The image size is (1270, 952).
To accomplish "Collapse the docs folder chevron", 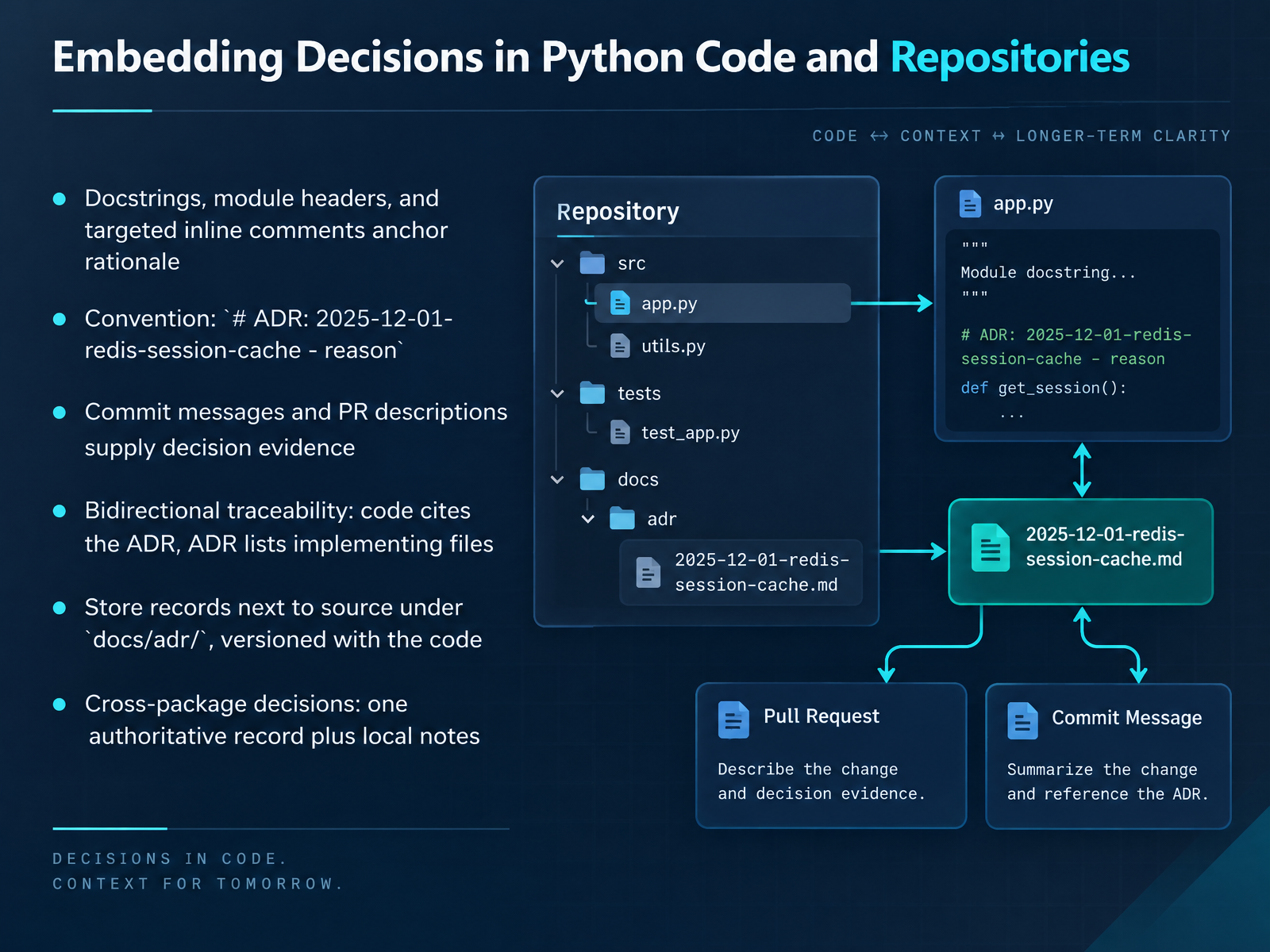I will click(557, 480).
